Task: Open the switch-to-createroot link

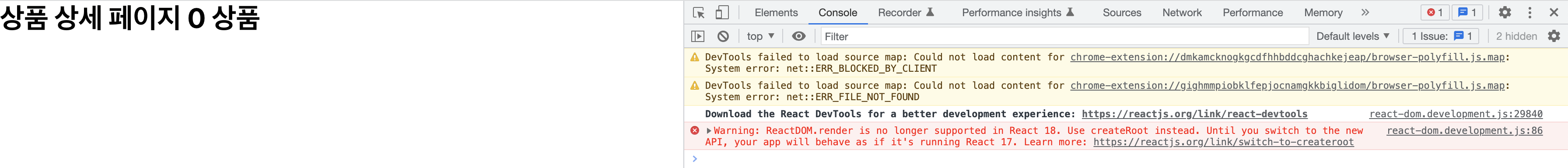Action: coord(1224,142)
